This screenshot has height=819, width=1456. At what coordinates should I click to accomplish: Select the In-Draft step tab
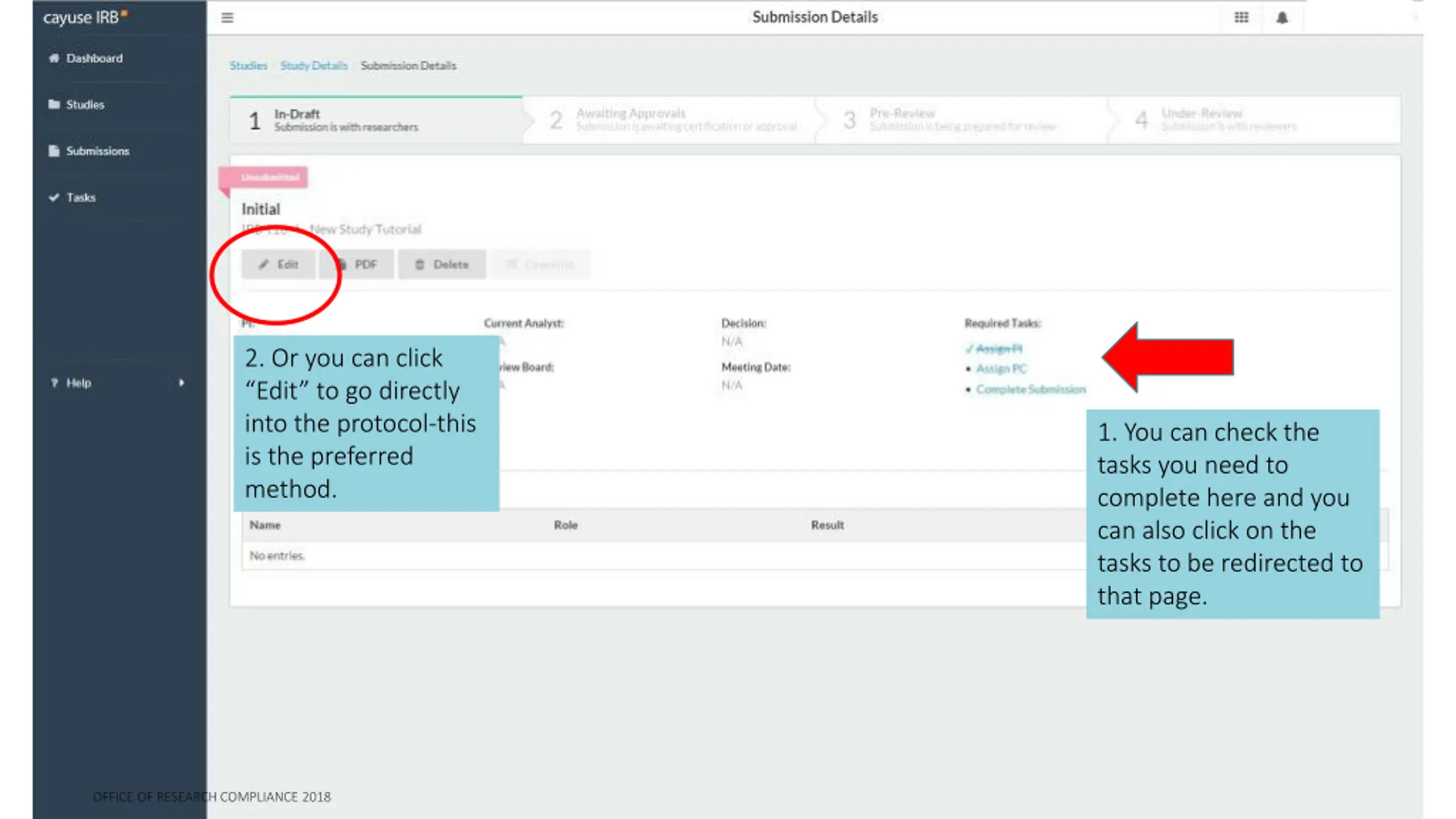point(377,120)
